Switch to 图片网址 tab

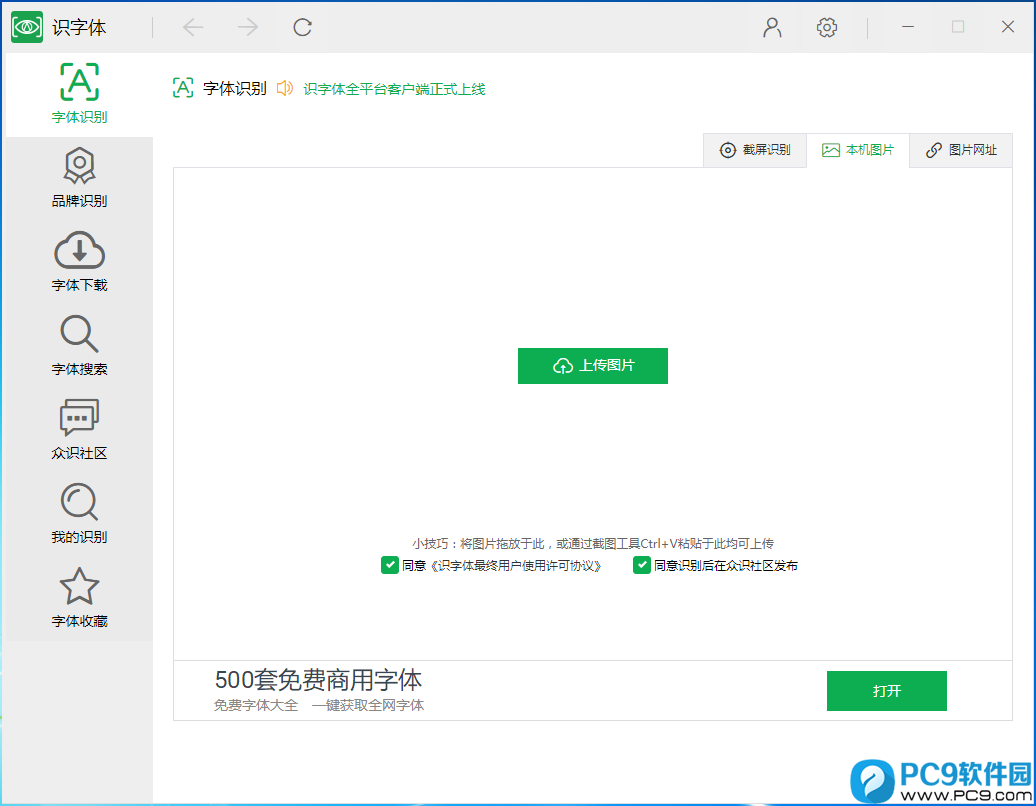coord(961,150)
